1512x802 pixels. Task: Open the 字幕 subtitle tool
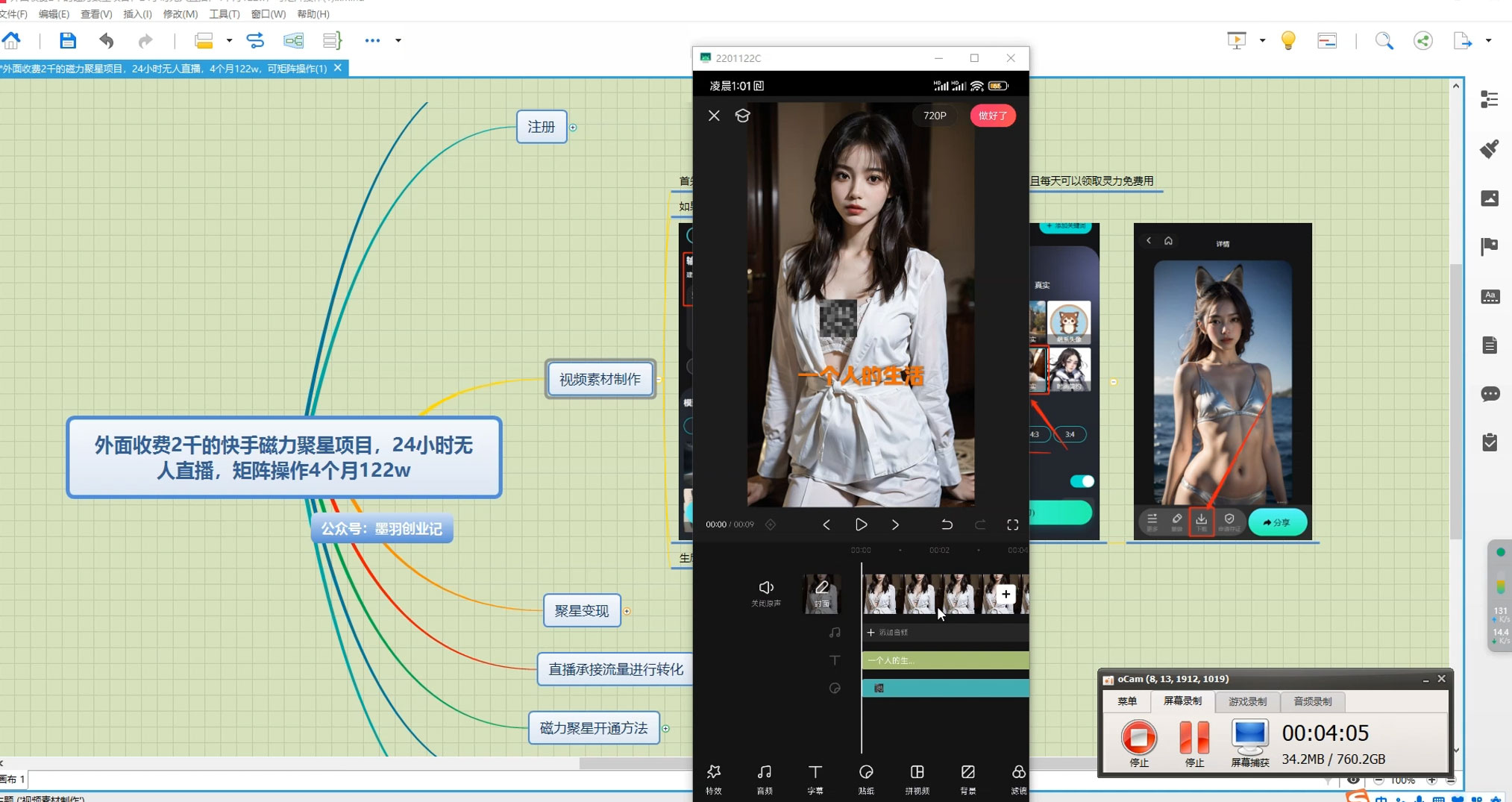[815, 777]
